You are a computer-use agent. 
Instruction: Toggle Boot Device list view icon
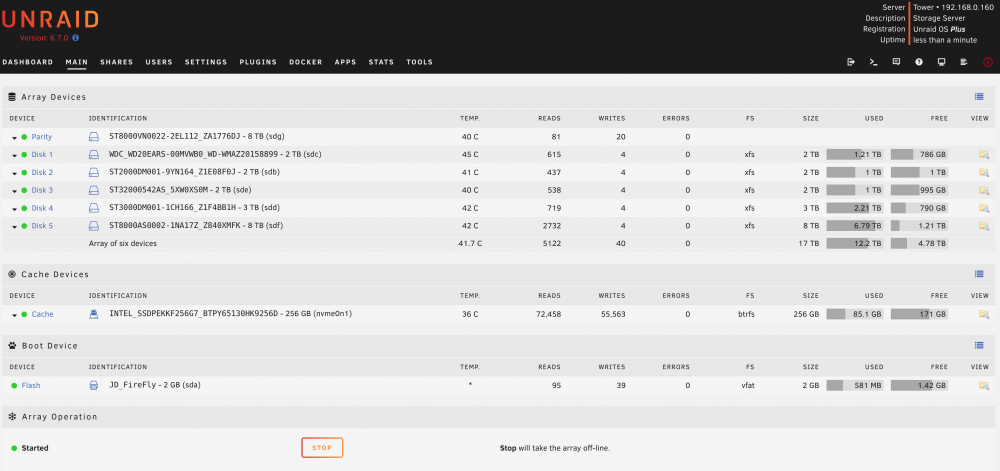click(x=979, y=345)
